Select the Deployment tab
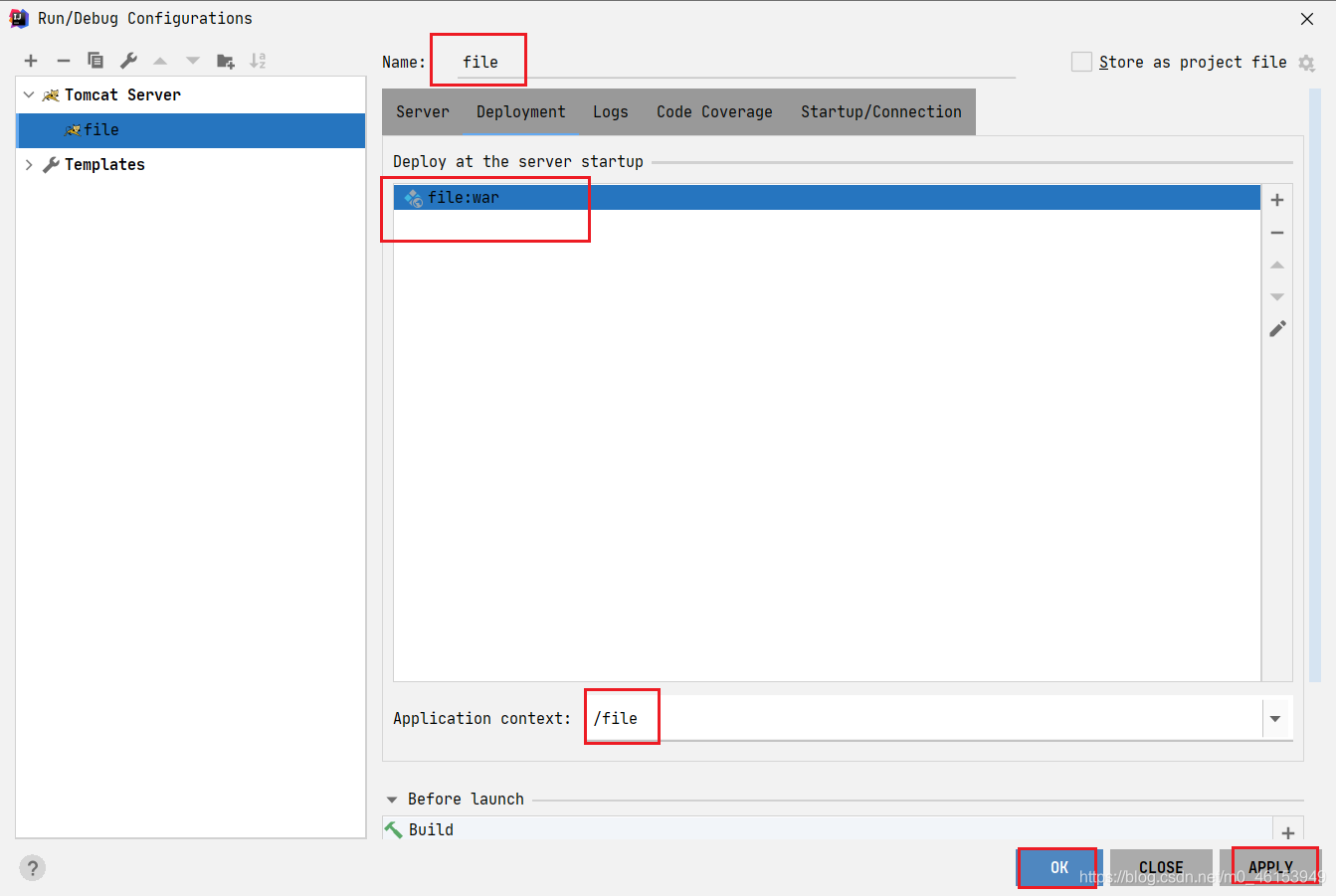This screenshot has height=896, width=1336. 521,112
